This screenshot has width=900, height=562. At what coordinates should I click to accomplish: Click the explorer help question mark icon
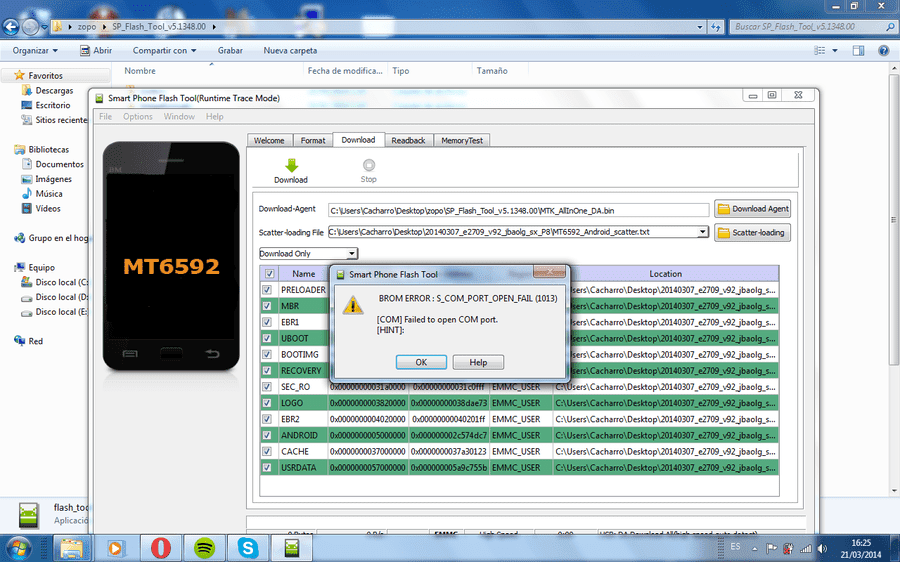pos(883,51)
